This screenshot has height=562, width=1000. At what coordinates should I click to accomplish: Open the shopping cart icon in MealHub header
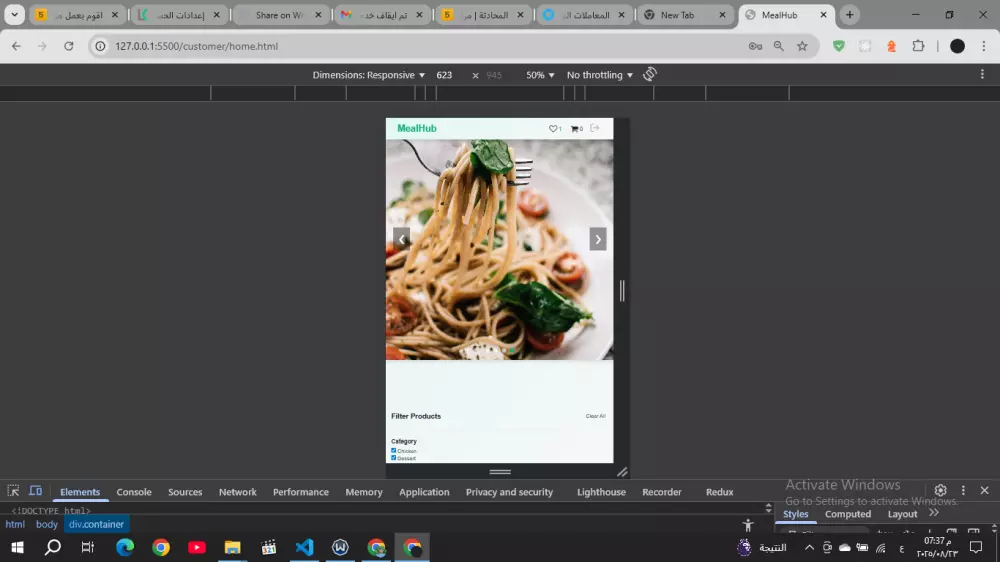(x=575, y=129)
